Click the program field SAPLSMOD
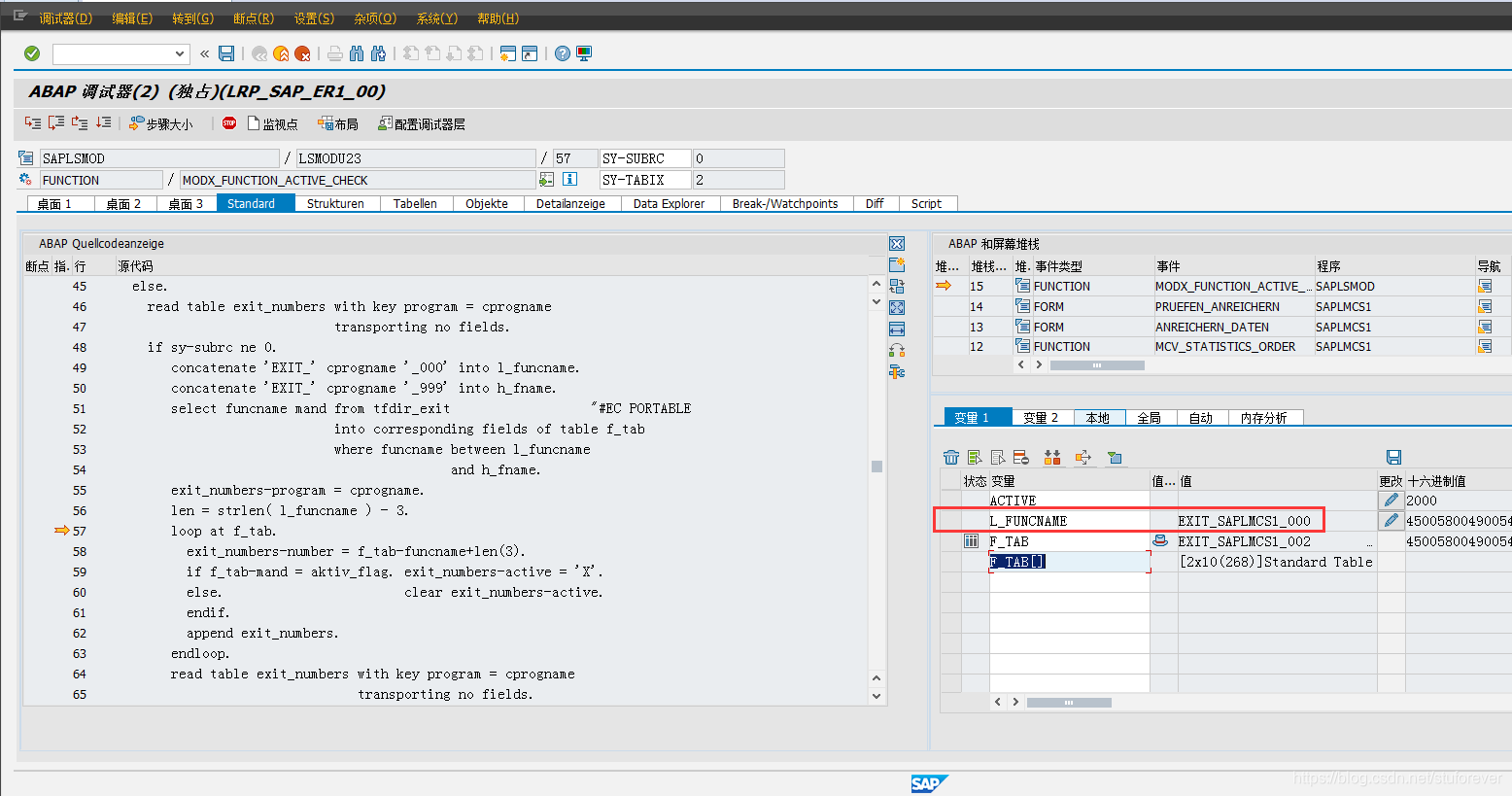The height and width of the screenshot is (796, 1512). click(159, 158)
